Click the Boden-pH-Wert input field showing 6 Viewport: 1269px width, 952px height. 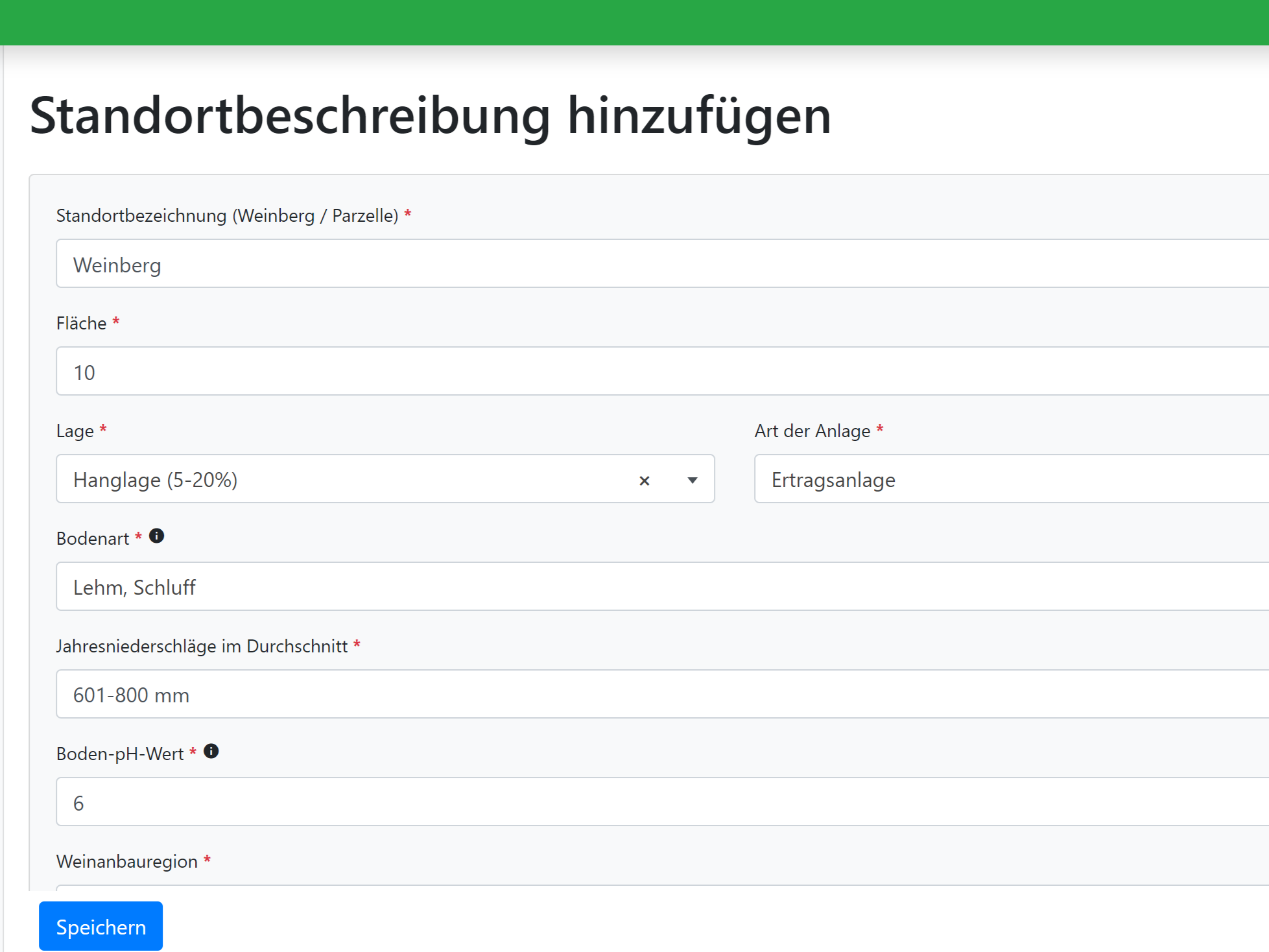[662, 802]
